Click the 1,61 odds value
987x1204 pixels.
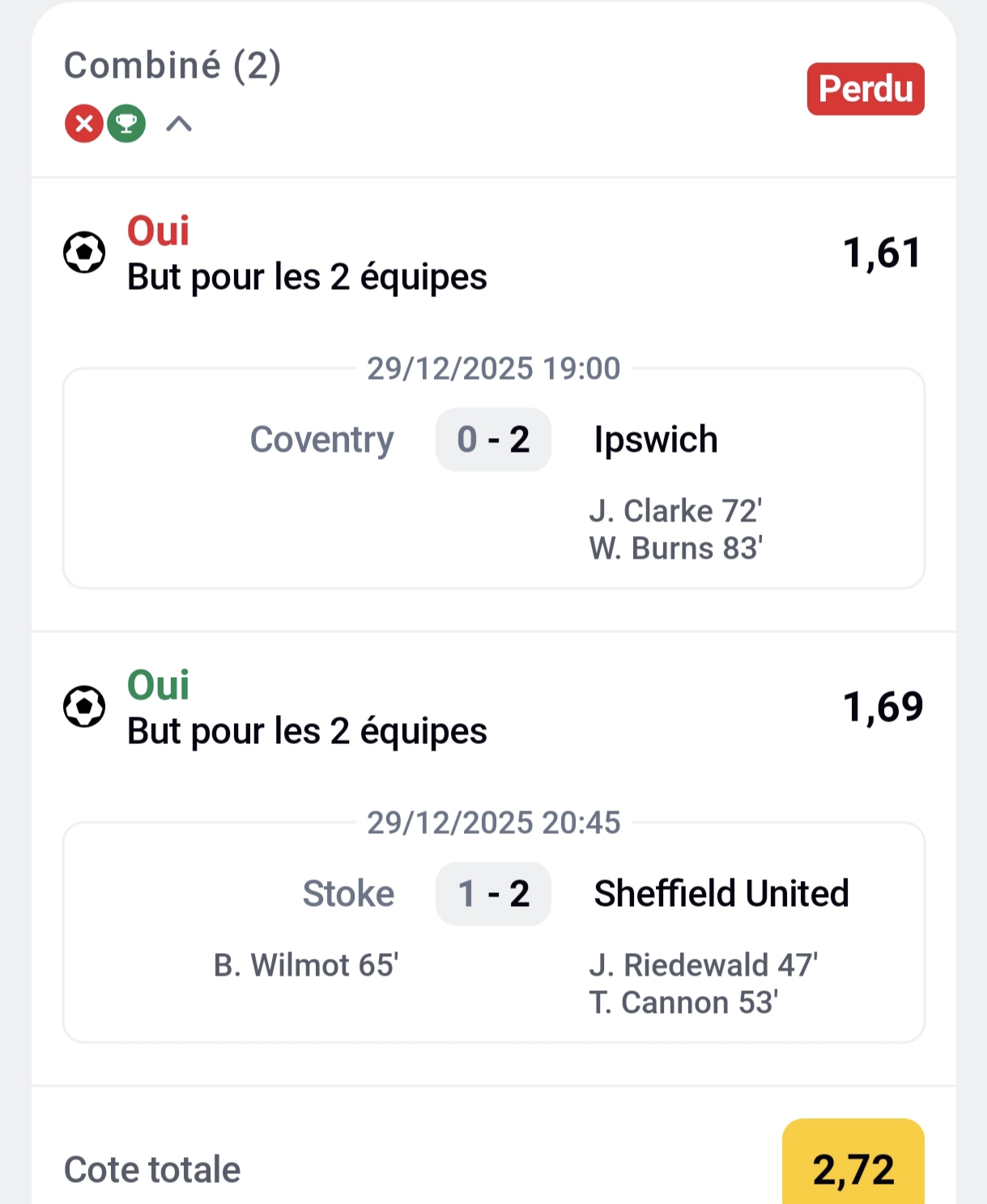pyautogui.click(x=882, y=253)
